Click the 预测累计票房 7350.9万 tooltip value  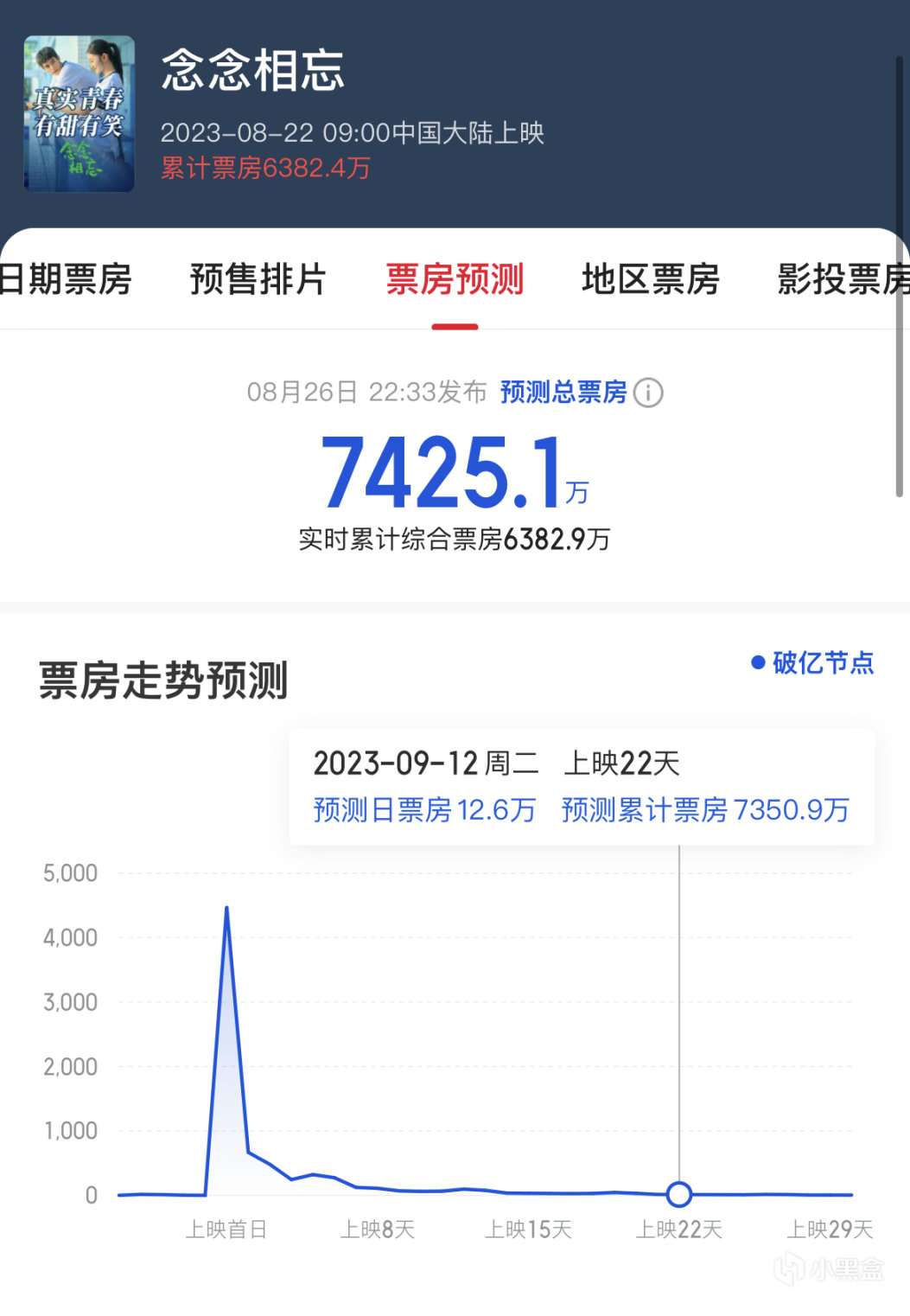pos(705,810)
